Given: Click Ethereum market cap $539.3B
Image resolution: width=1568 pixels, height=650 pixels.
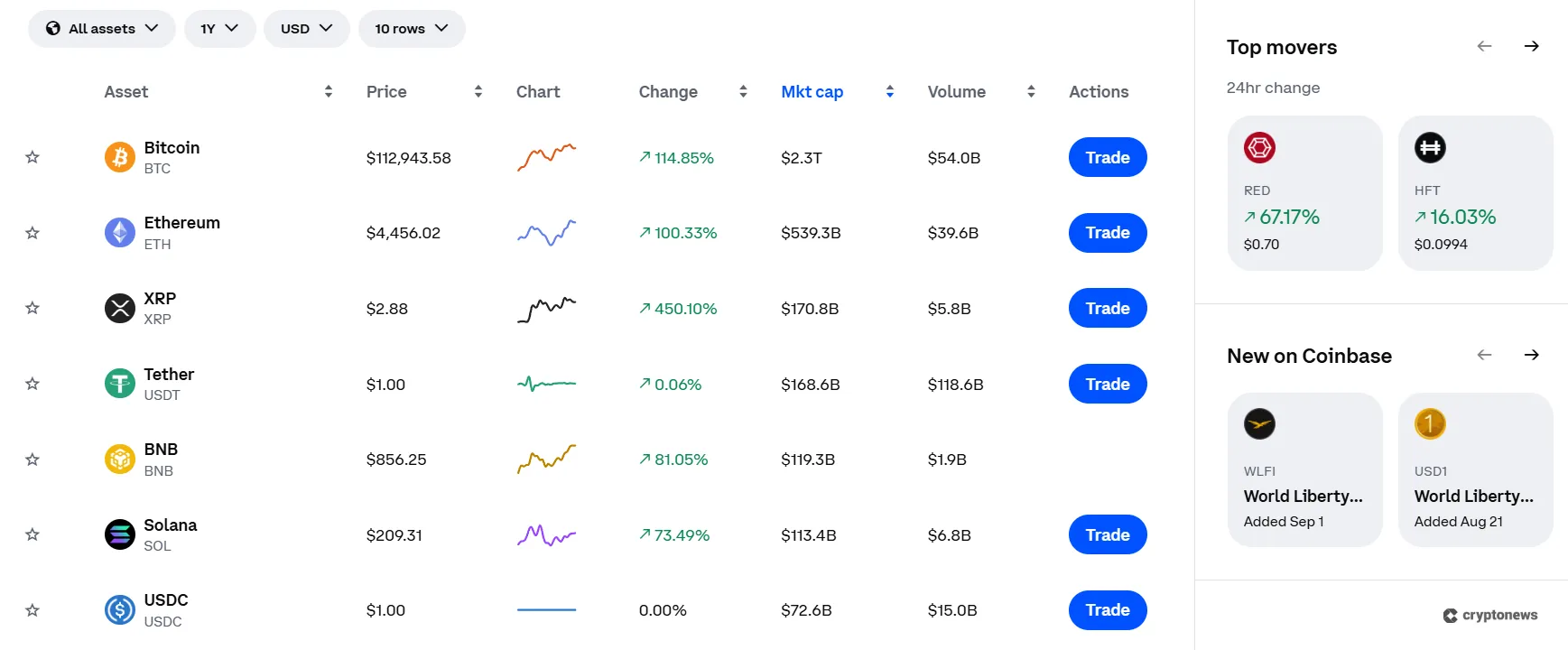Looking at the screenshot, I should (811, 233).
